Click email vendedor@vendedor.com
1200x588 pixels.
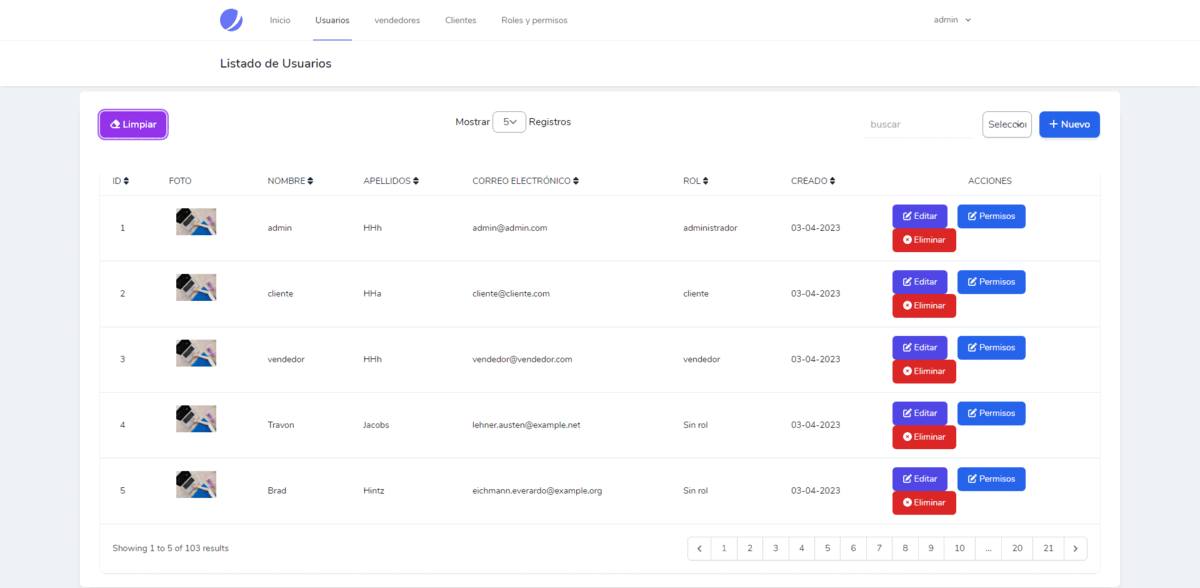click(522, 359)
